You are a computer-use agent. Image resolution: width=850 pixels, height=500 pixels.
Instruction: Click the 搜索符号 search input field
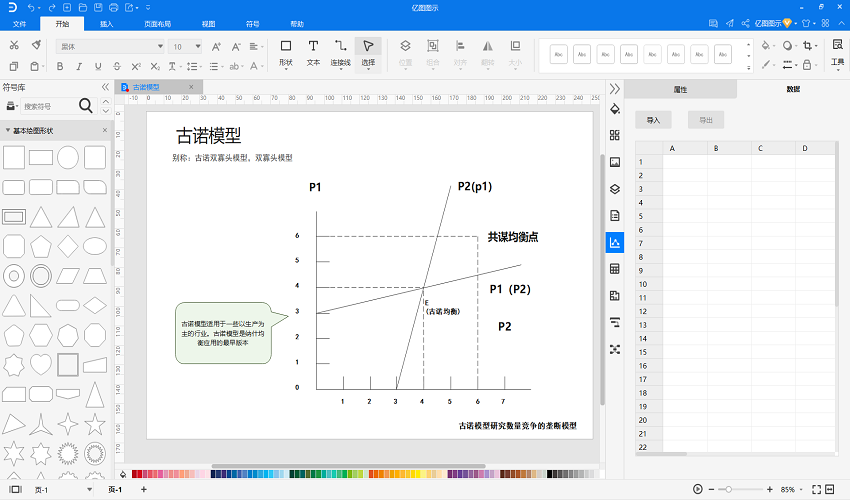click(49, 106)
